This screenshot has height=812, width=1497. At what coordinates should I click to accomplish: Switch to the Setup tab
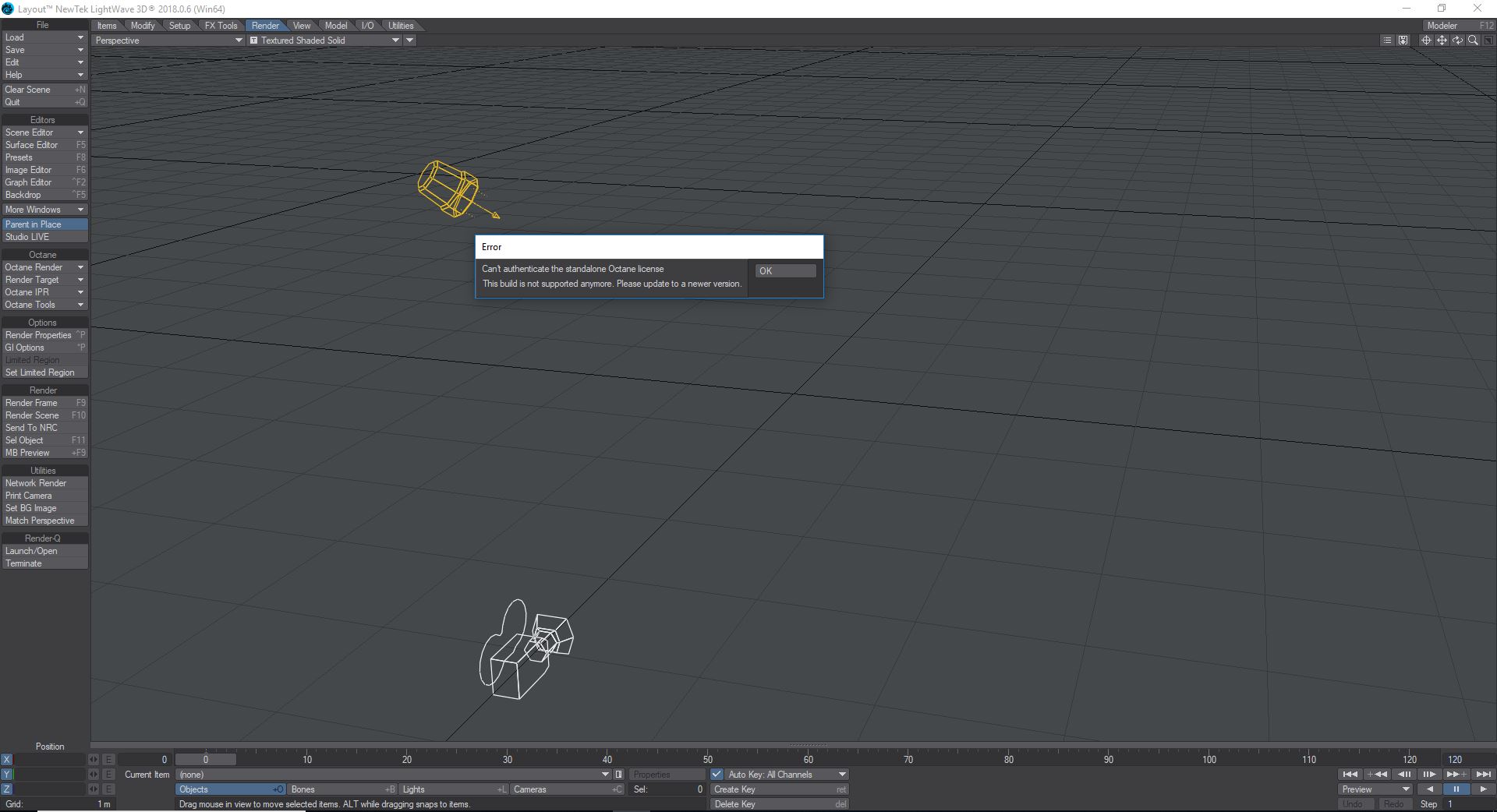click(x=180, y=26)
